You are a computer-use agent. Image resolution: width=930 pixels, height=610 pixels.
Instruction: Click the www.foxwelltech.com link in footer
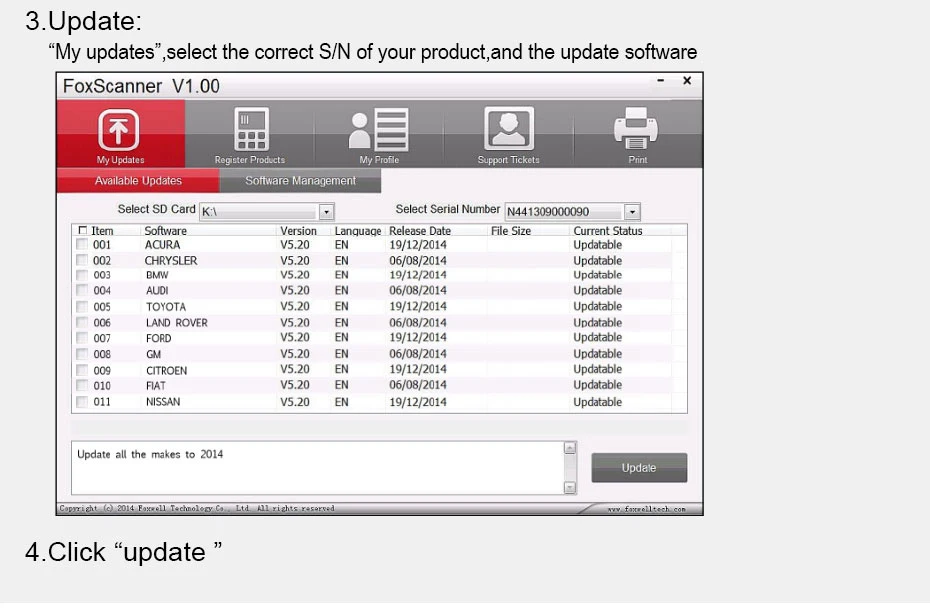[x=646, y=509]
